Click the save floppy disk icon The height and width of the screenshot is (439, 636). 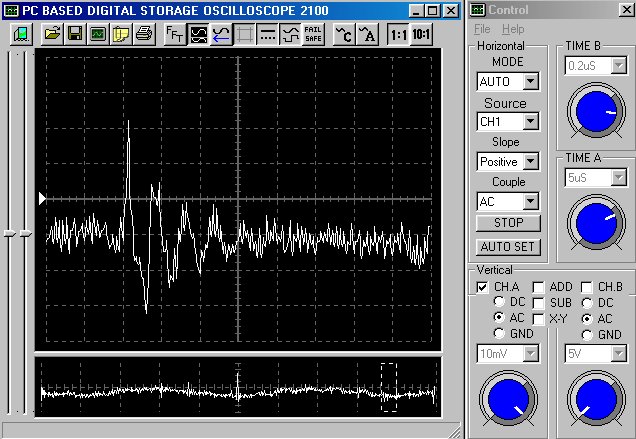click(75, 34)
